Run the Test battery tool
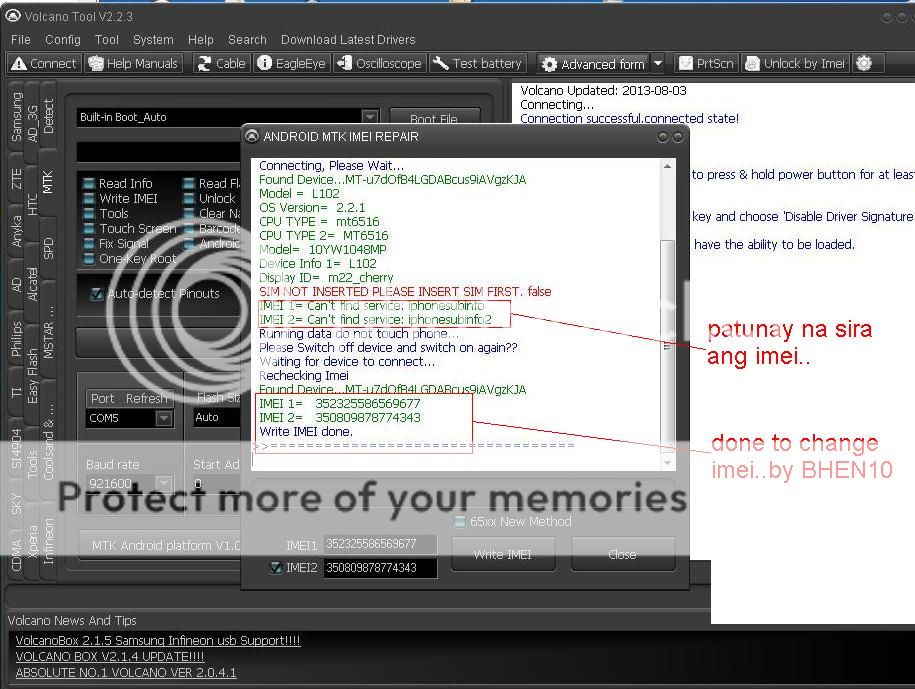This screenshot has width=915, height=689. (x=477, y=63)
